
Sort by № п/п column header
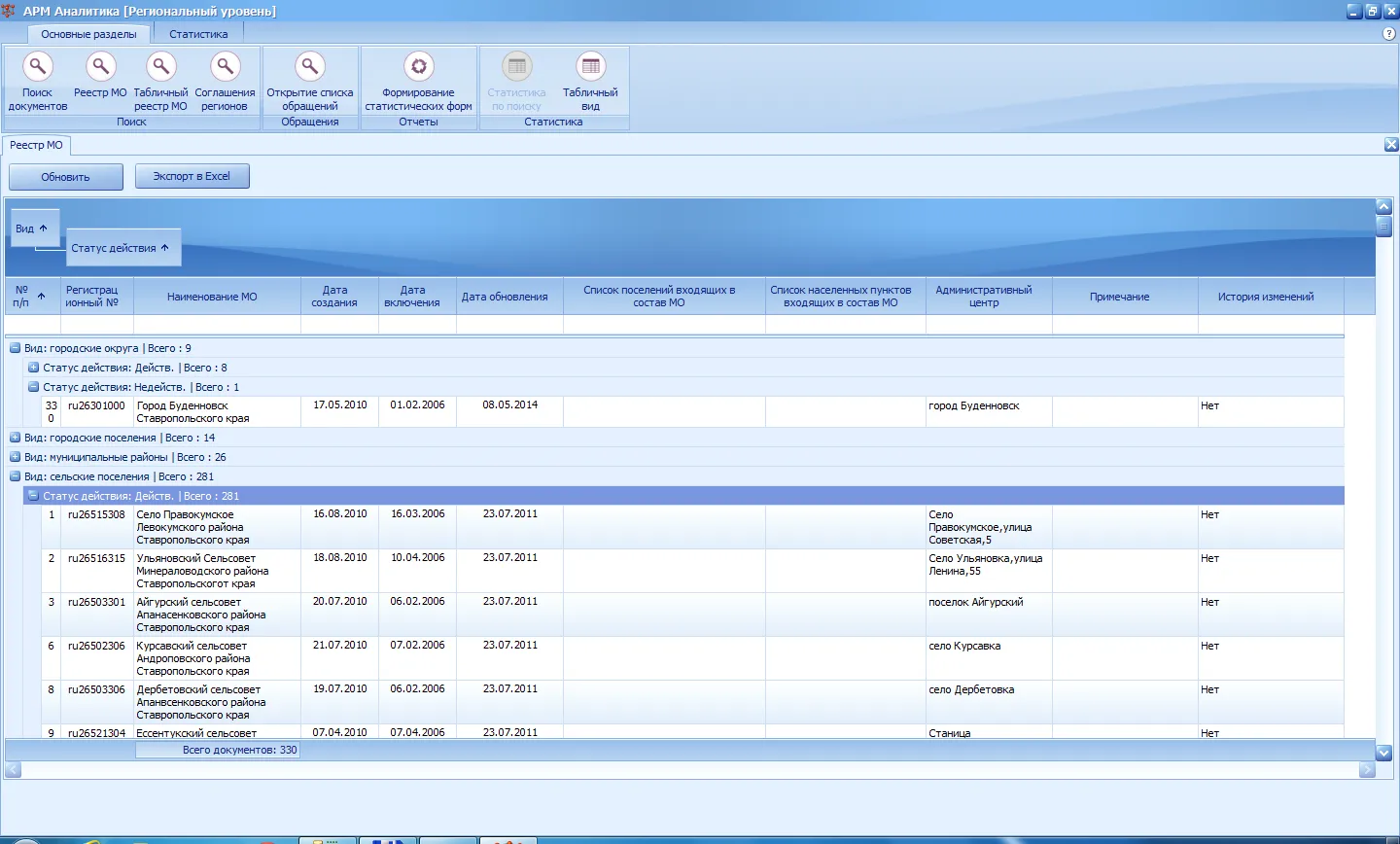pos(33,297)
